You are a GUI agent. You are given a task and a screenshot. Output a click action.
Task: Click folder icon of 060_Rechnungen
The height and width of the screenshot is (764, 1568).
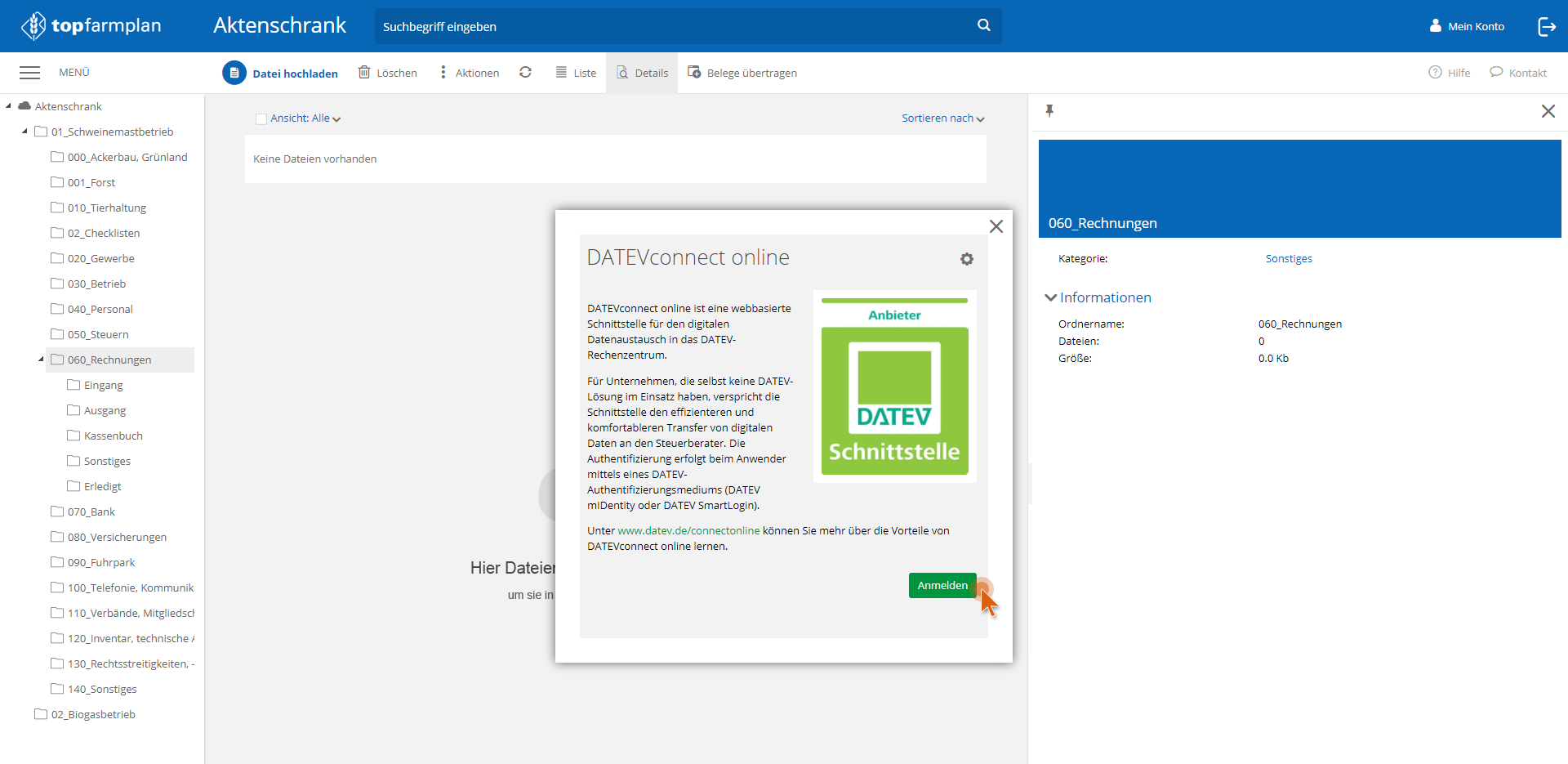(57, 359)
